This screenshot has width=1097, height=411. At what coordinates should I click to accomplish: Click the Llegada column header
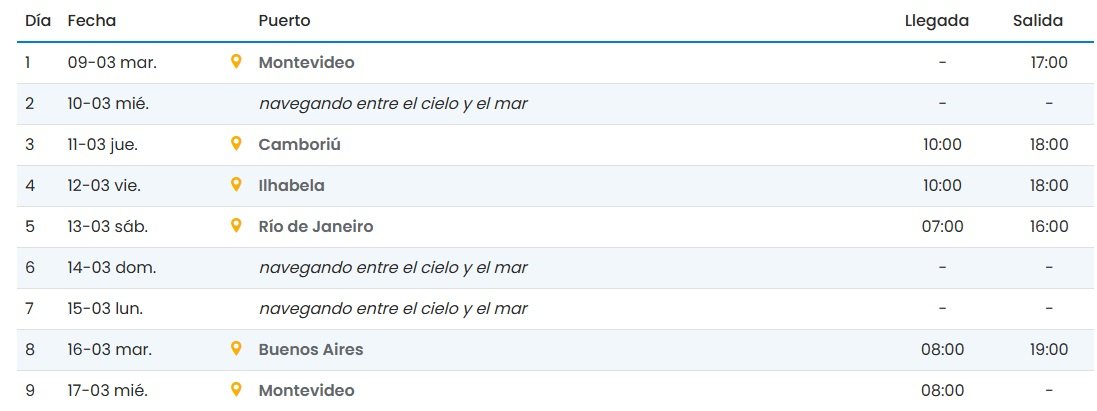coord(937,20)
